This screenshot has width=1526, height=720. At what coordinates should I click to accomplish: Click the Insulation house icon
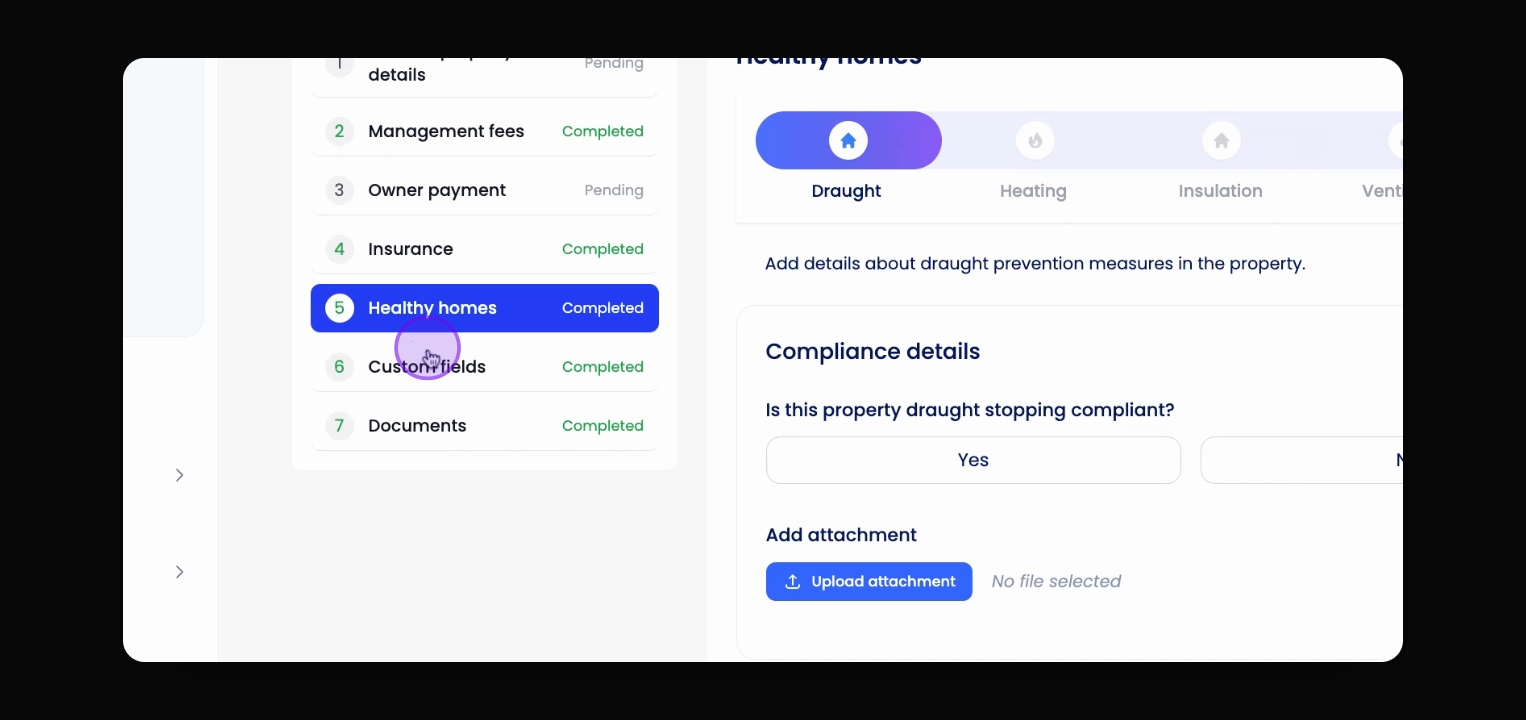click(1221, 140)
